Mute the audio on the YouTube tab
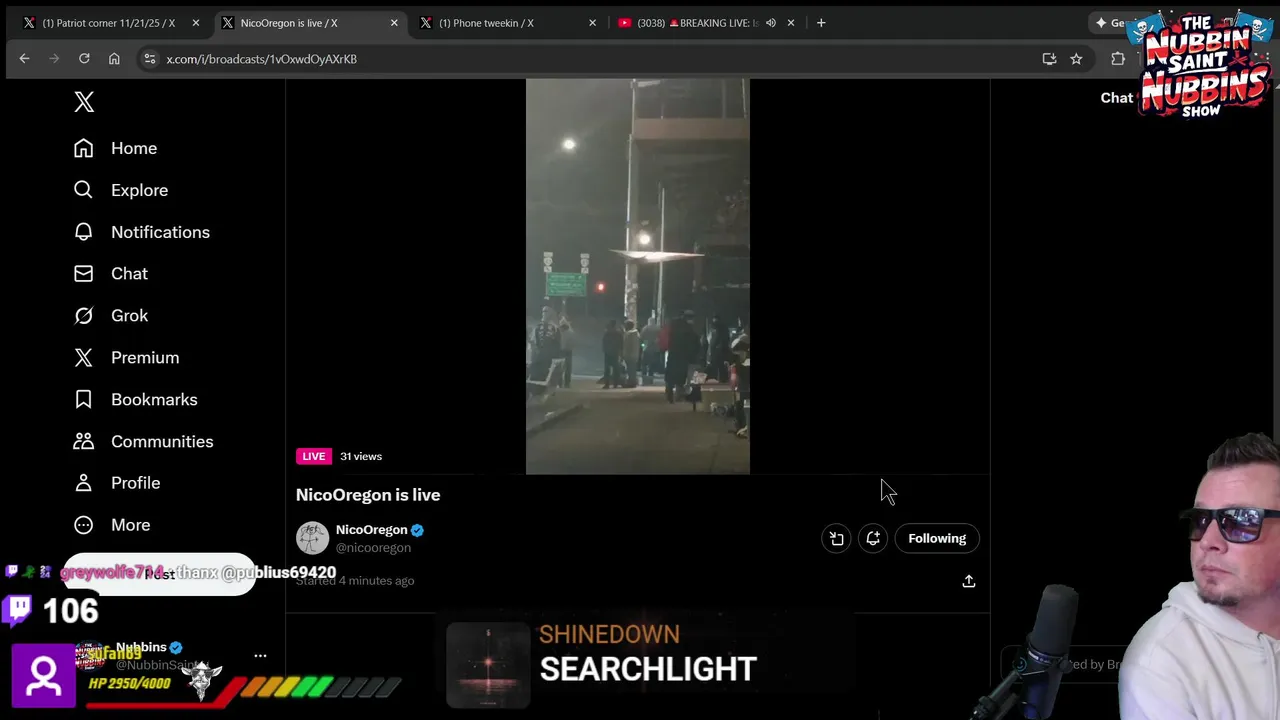The image size is (1280, 720). click(x=771, y=23)
